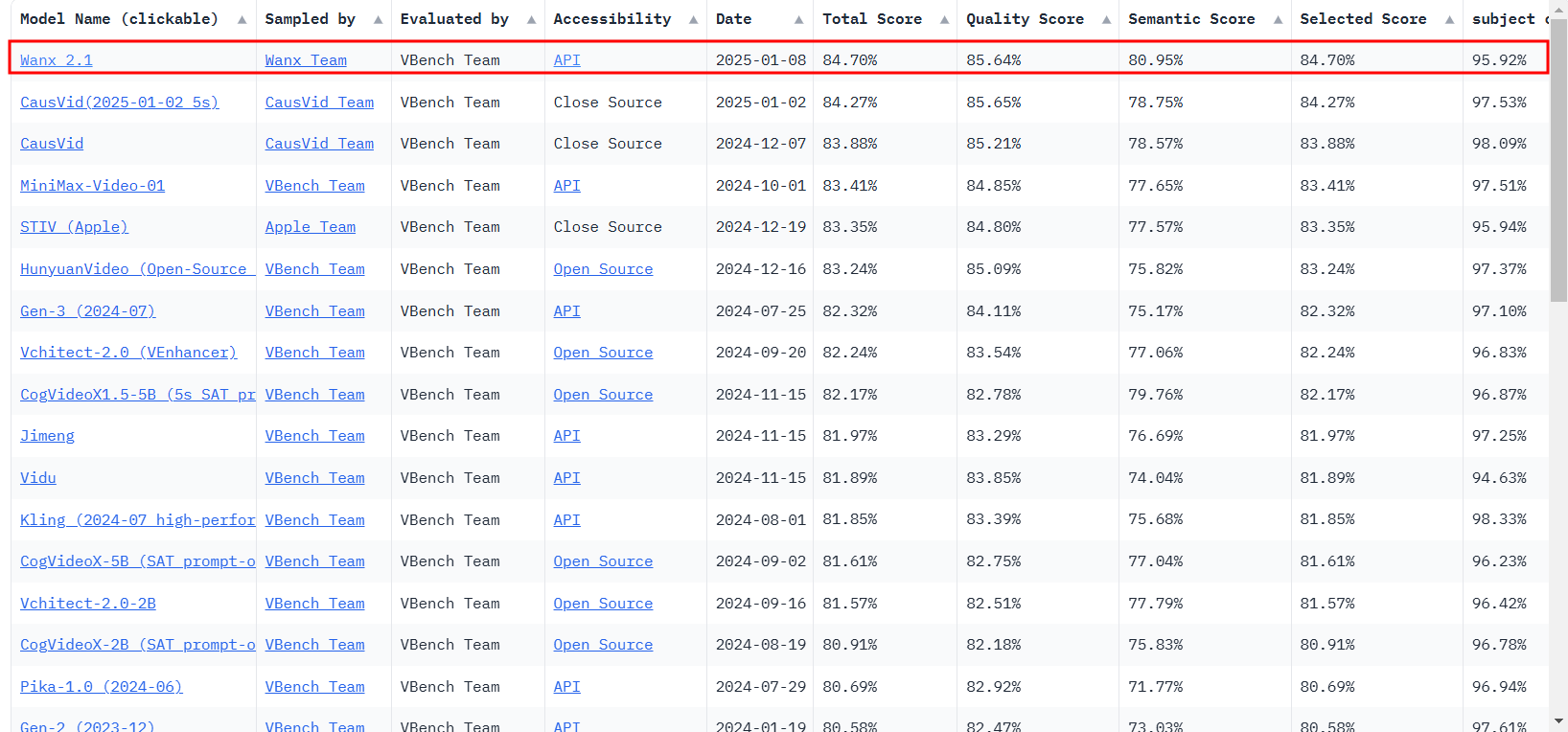The image size is (1568, 732).
Task: Sort by Accessibility column arrow
Action: [x=694, y=20]
